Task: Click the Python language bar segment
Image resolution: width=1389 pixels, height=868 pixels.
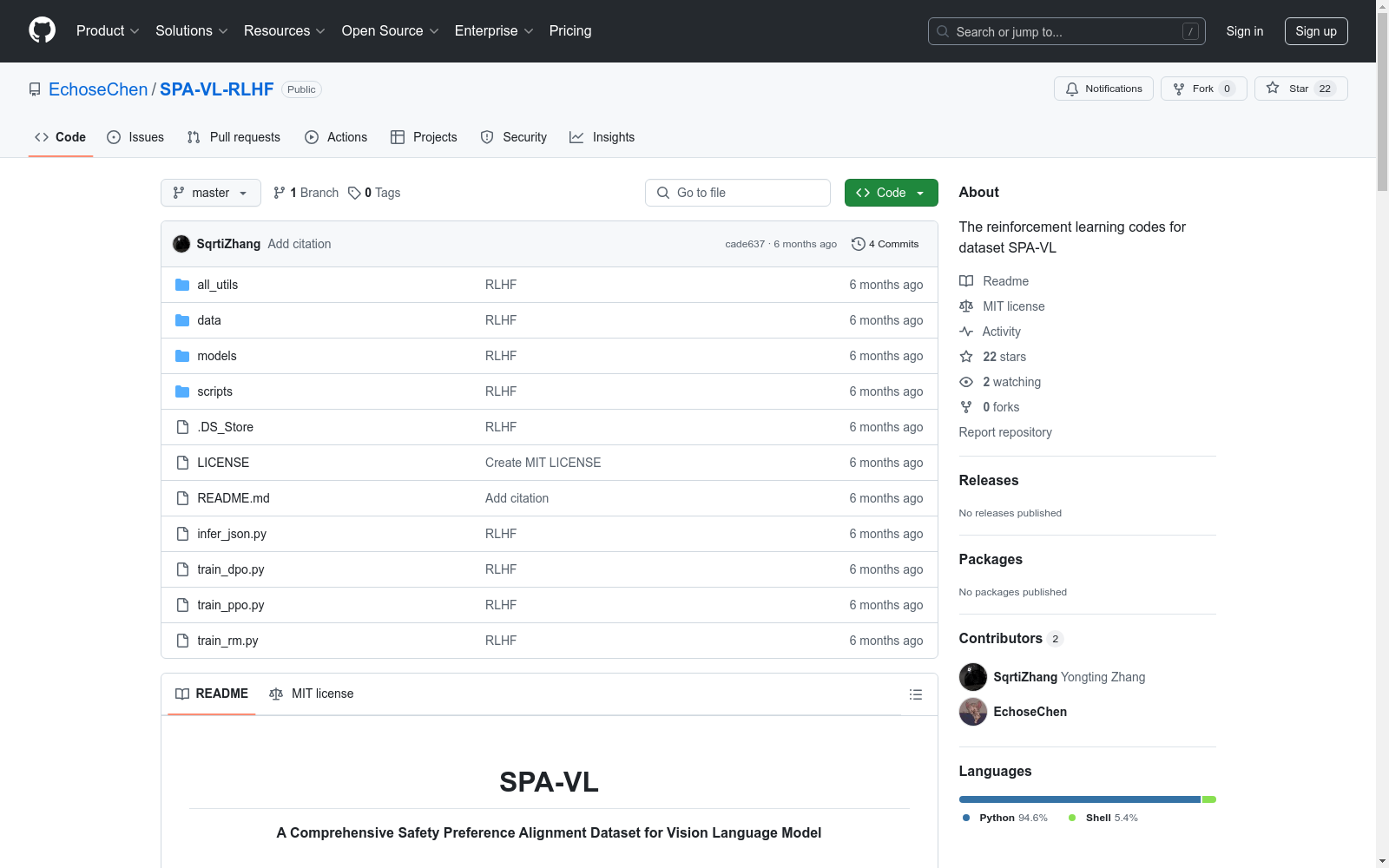Action: click(1080, 799)
